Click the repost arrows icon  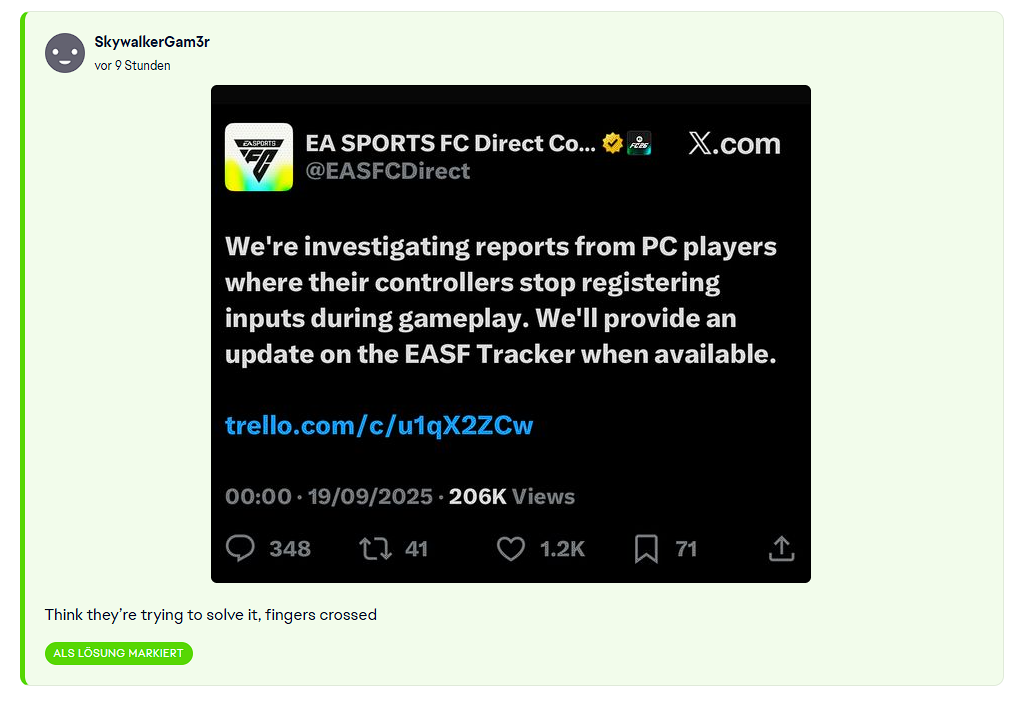376,548
